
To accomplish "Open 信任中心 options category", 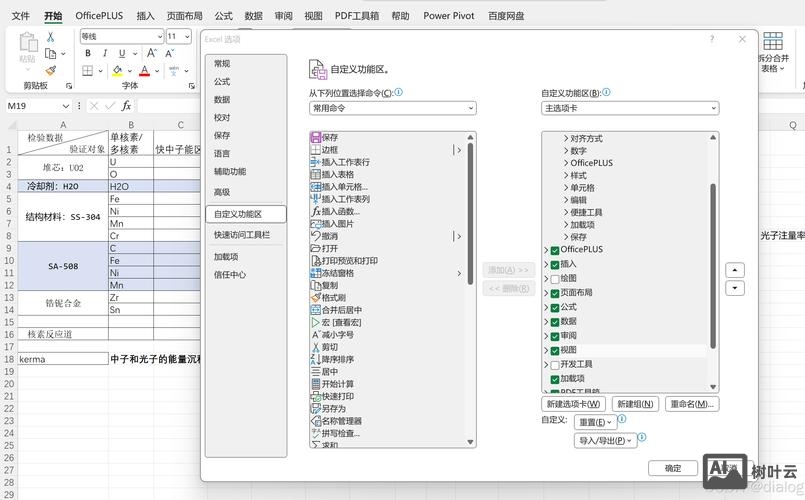I will (x=230, y=275).
